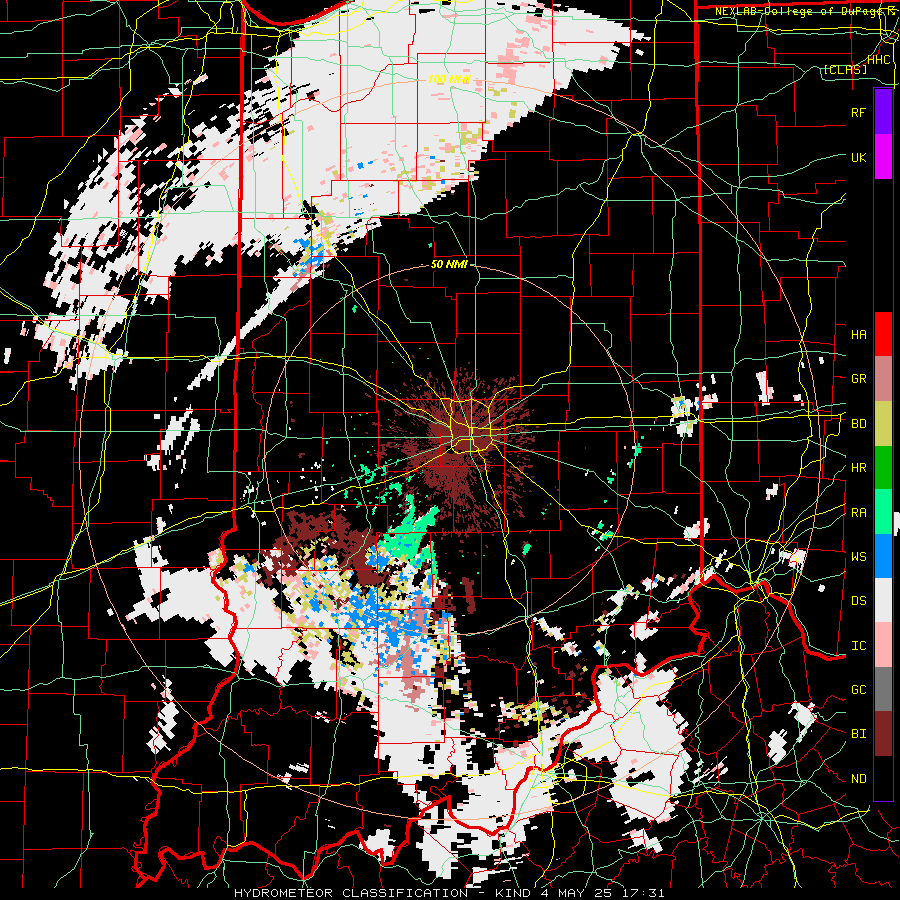The height and width of the screenshot is (900, 900).
Task: Click the IC legend label
Action: (858, 645)
